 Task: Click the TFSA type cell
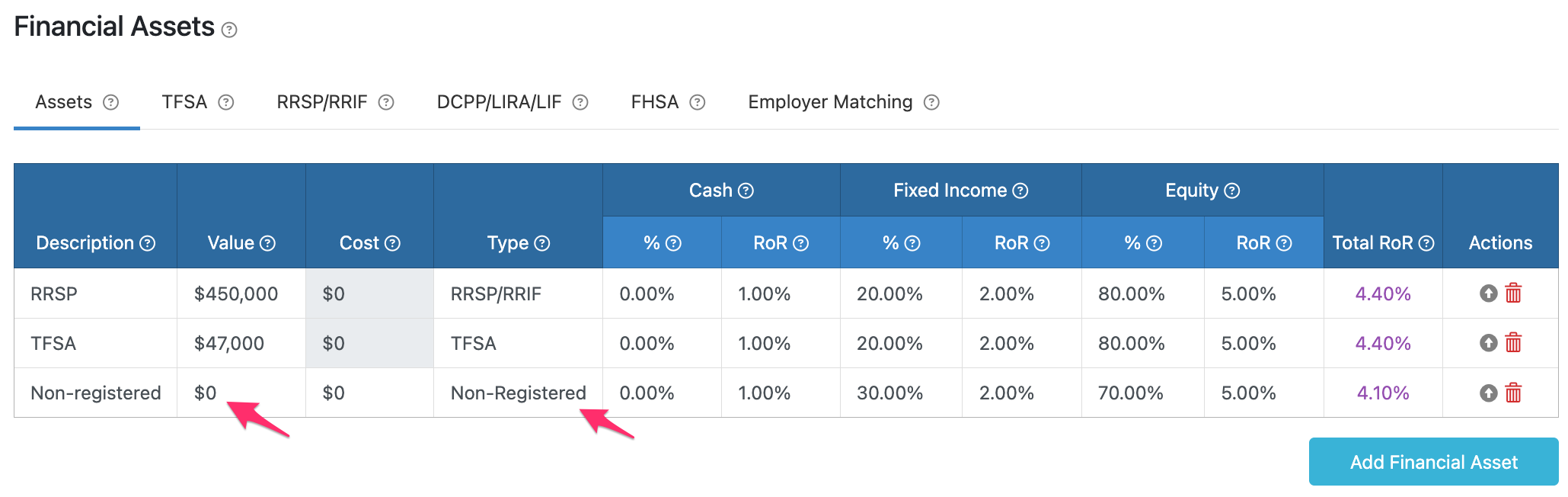518,343
